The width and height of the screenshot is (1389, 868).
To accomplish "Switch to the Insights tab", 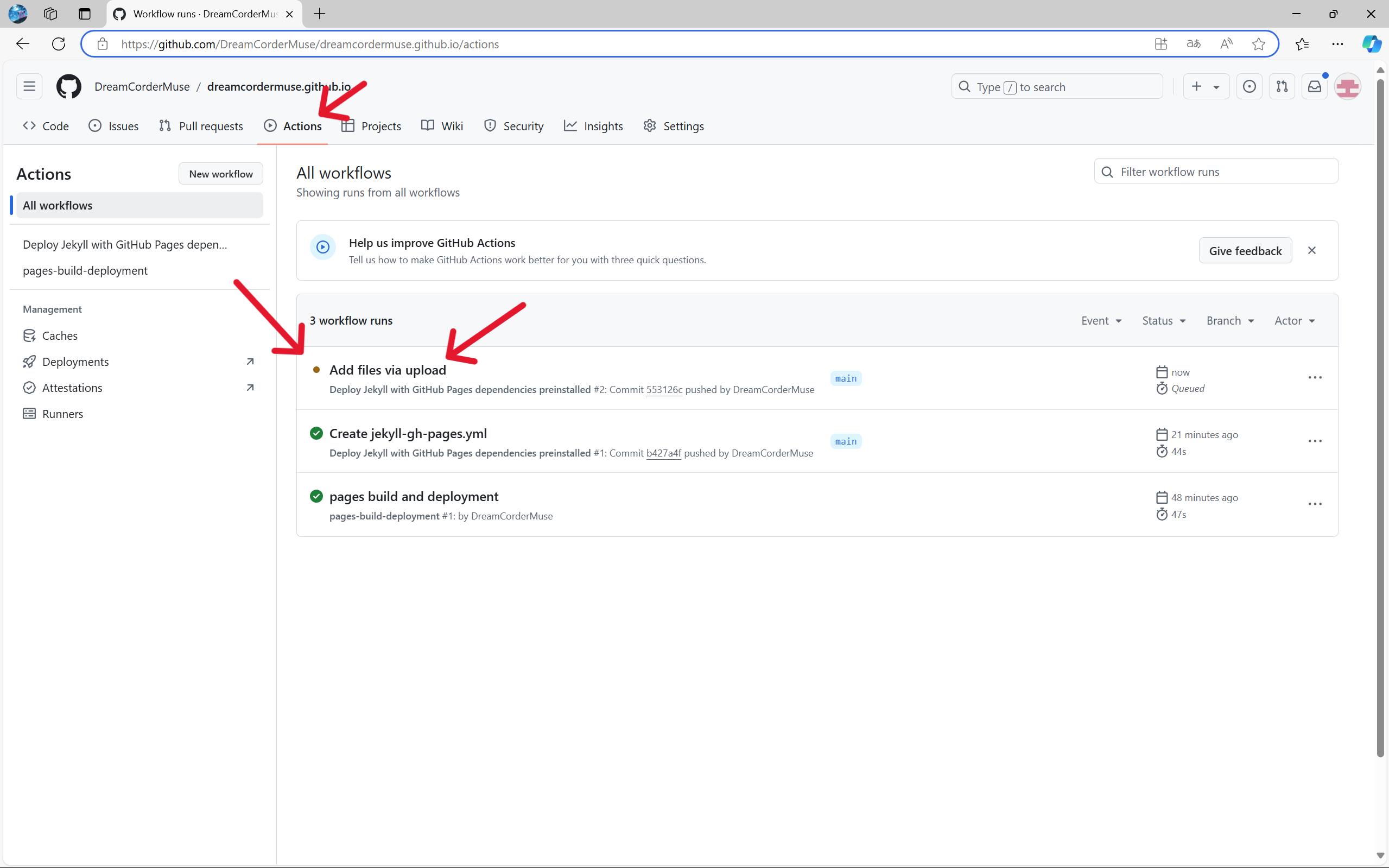I will [x=593, y=126].
